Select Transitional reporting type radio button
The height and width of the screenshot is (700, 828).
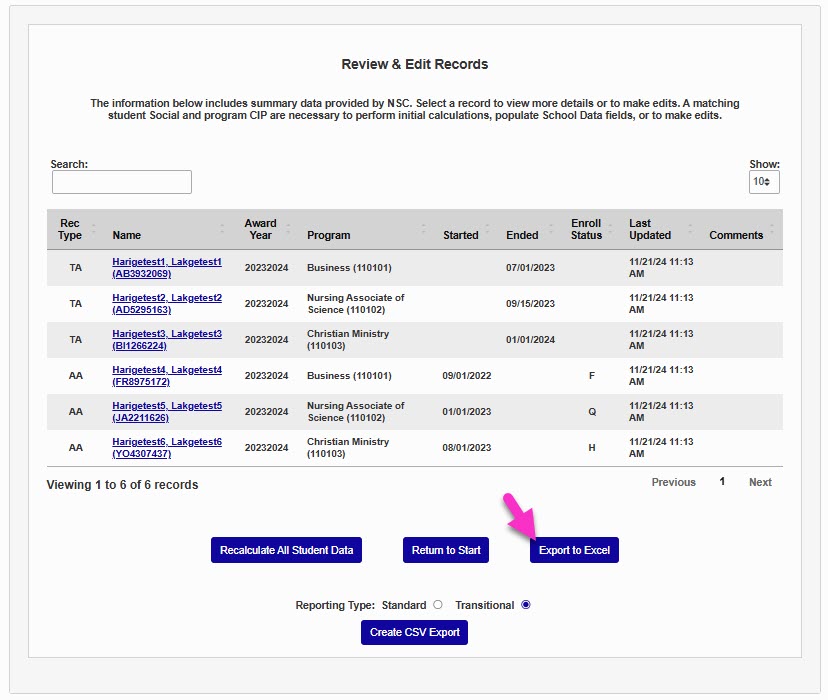(526, 605)
